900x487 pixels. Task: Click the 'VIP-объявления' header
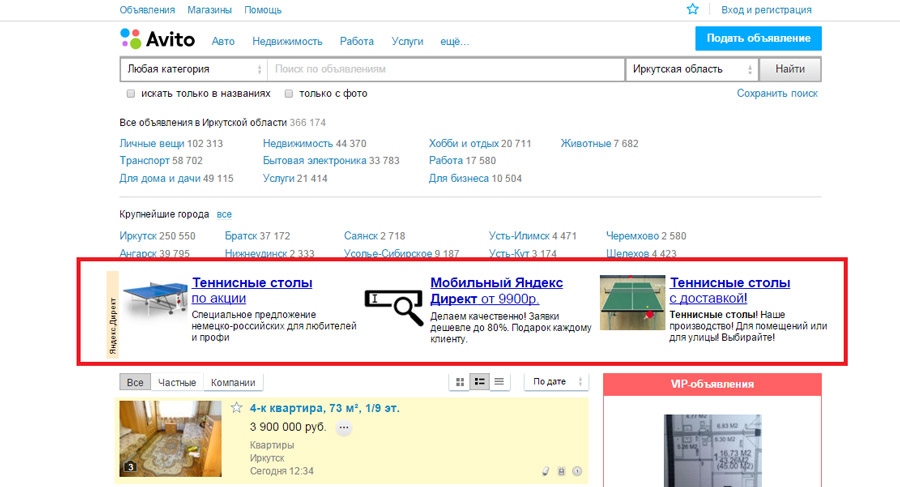tap(712, 384)
